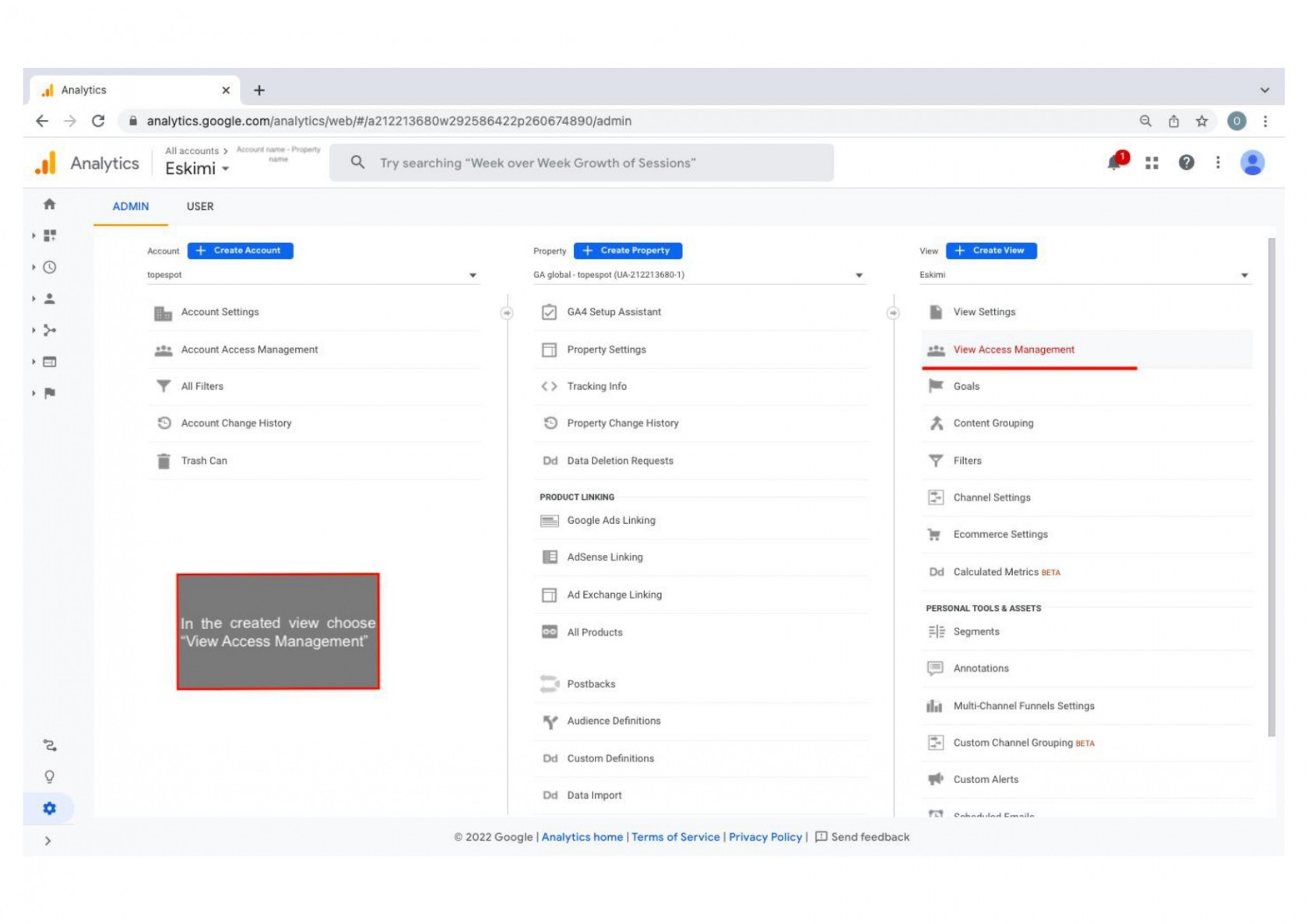Image resolution: width=1308 pixels, height=924 pixels.
Task: Click the browser address bar URL
Action: [x=389, y=121]
